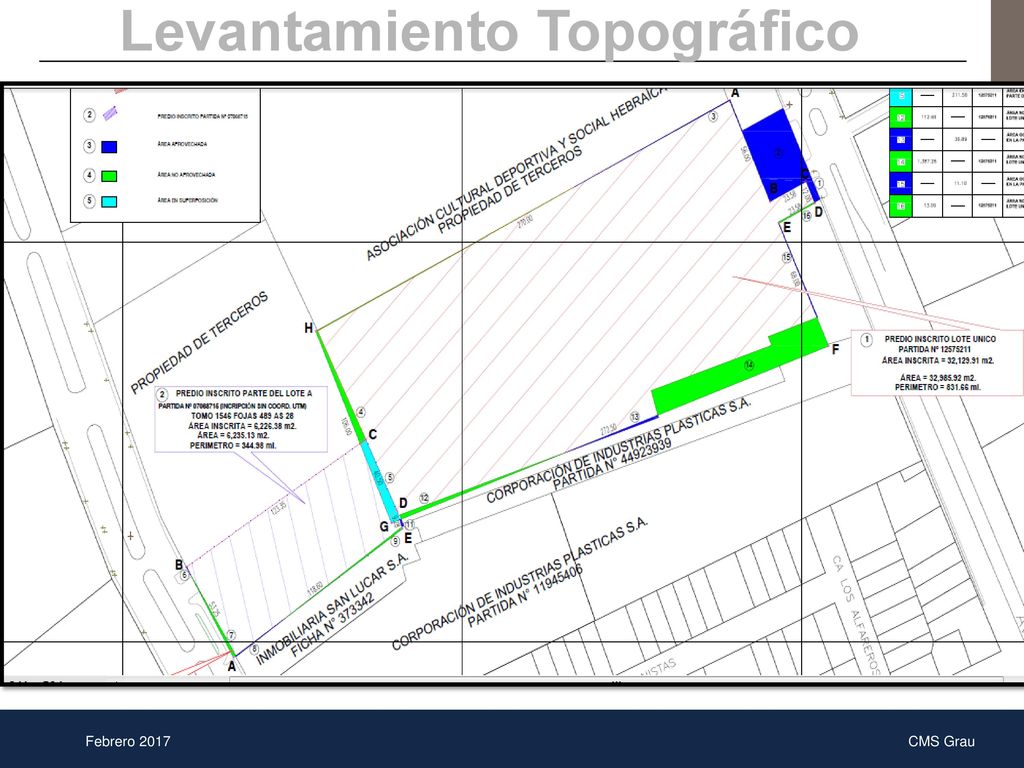This screenshot has height=768, width=1024.
Task: Click the green Área No Aprovechada legend swatch
Action: [x=110, y=176]
